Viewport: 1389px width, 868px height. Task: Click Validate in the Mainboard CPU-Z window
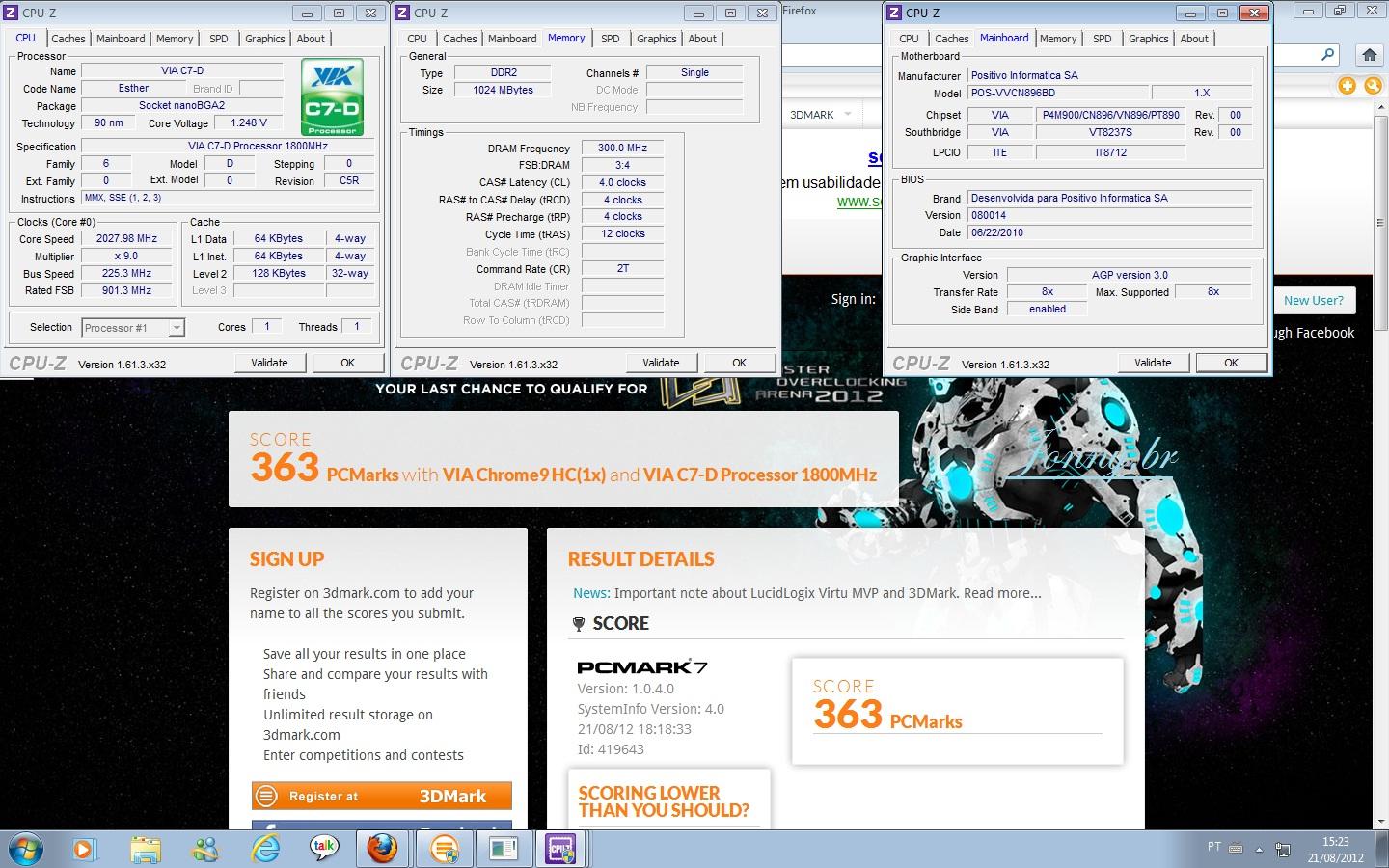[x=1153, y=363]
